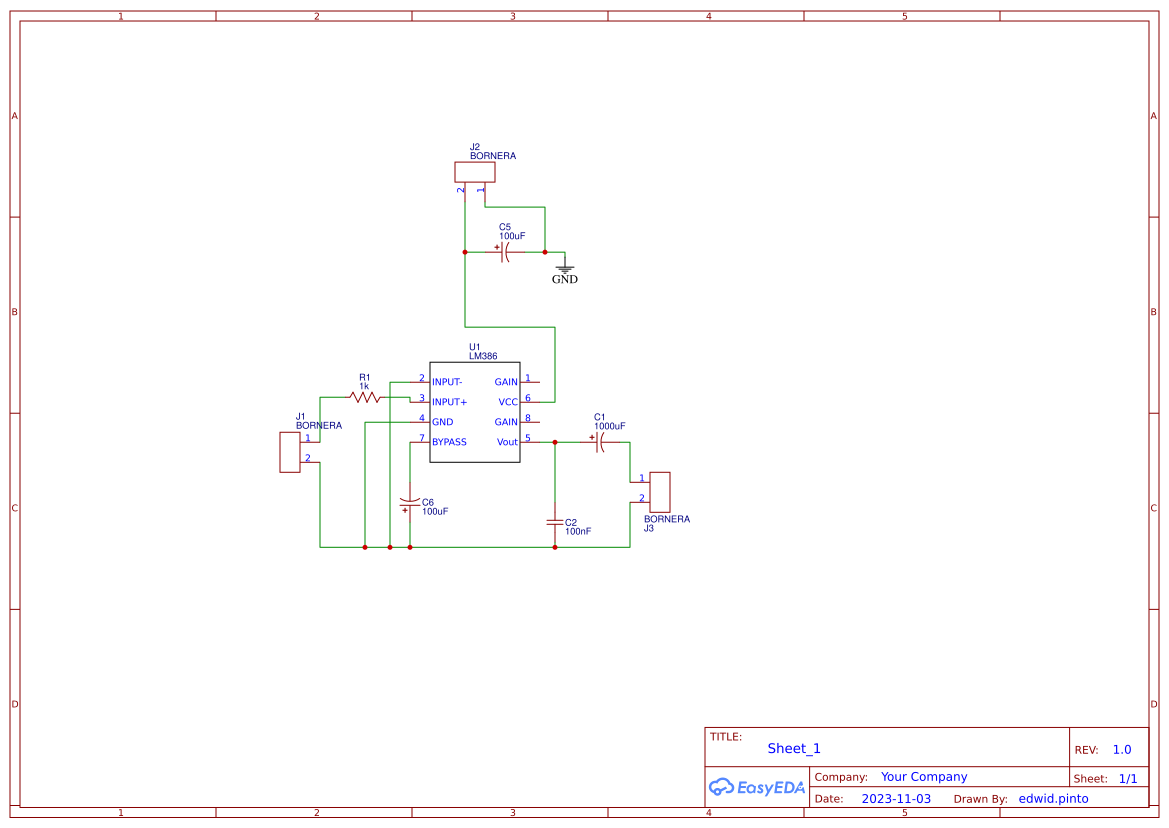
Task: Click the BYPASS pin 7 label
Action: tap(450, 442)
